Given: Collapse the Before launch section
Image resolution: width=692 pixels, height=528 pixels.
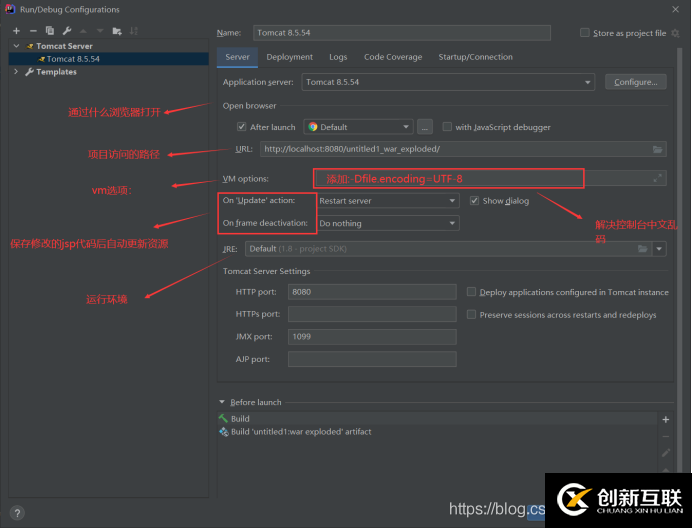Looking at the screenshot, I should (x=222, y=402).
